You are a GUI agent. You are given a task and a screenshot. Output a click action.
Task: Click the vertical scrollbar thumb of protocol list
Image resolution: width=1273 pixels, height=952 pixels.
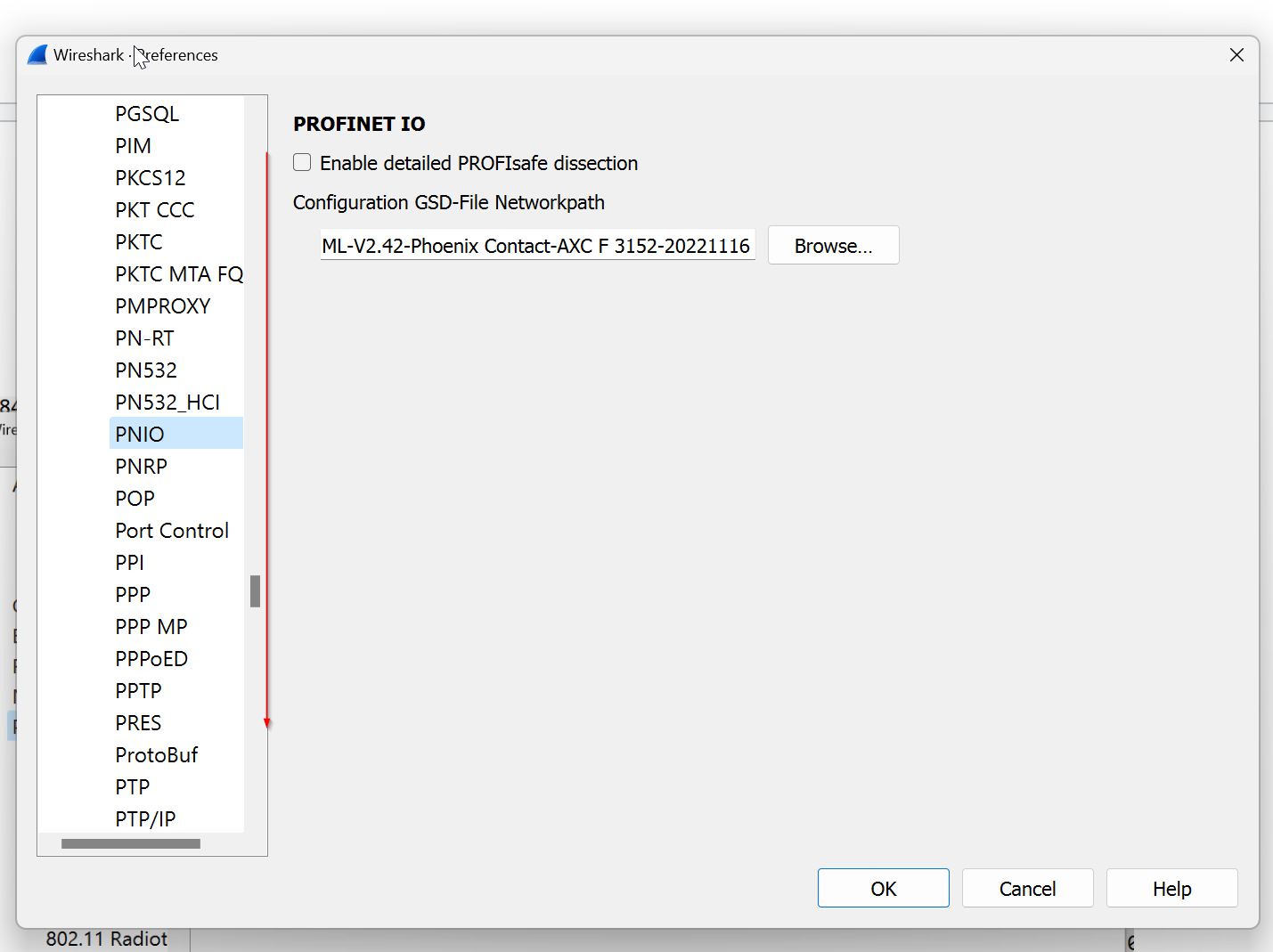coord(255,591)
